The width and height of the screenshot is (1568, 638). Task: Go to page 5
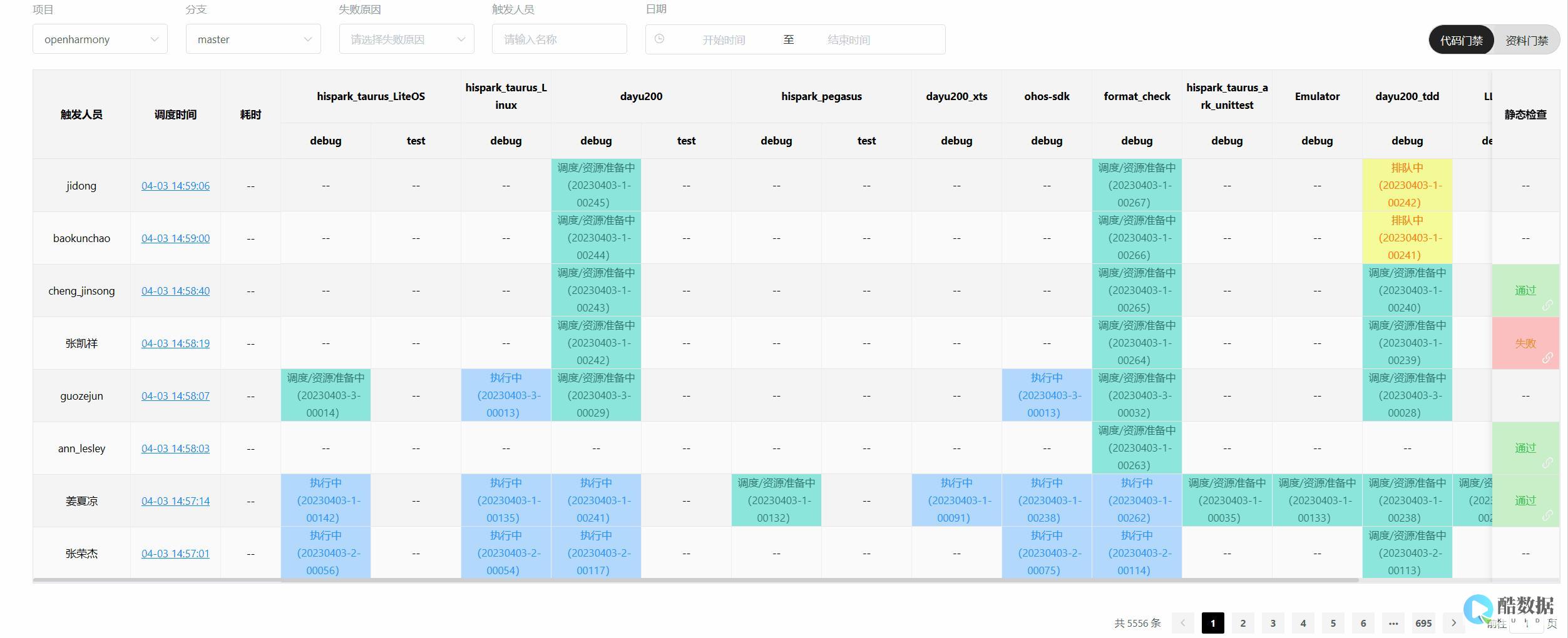pyautogui.click(x=1333, y=623)
